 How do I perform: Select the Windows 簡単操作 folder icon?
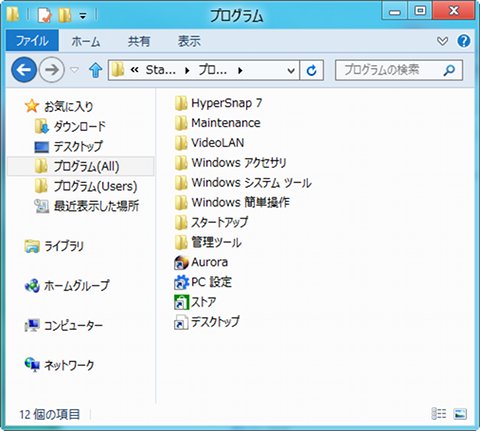(181, 203)
